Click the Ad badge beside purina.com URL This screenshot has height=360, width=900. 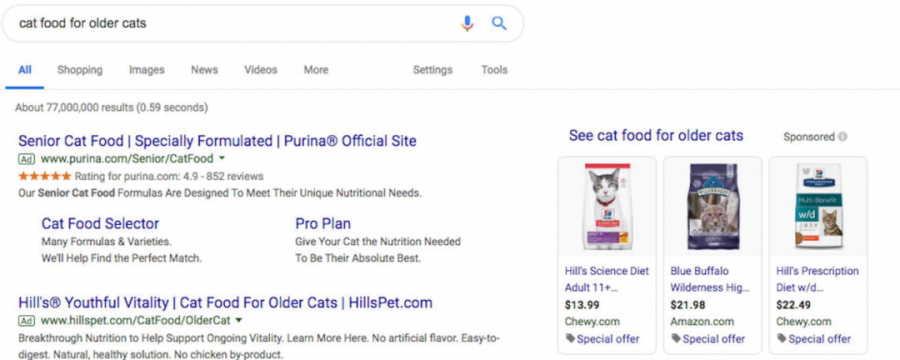pyautogui.click(x=26, y=159)
